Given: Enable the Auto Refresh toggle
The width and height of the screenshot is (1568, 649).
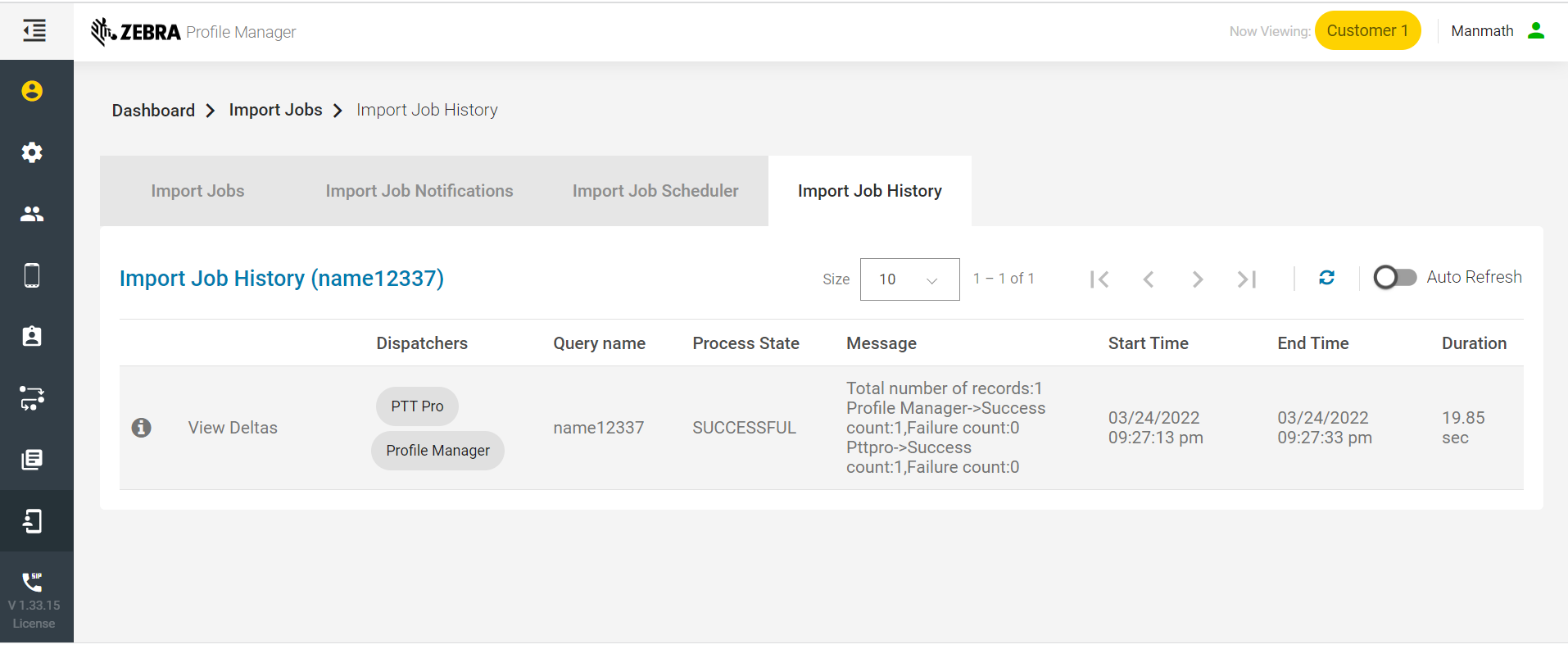Looking at the screenshot, I should (x=1394, y=278).
